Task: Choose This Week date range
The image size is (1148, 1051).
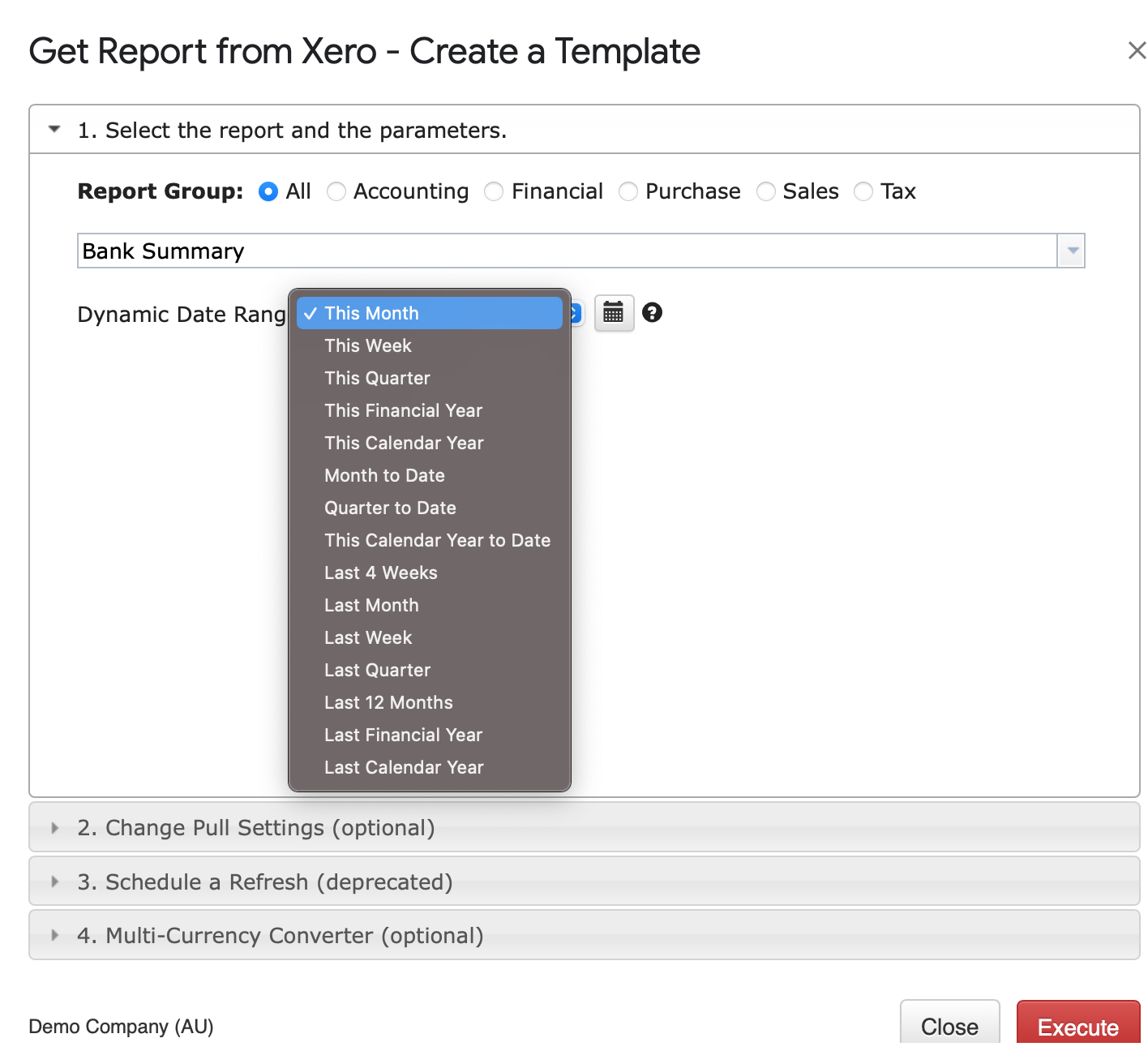Action: 430,345
